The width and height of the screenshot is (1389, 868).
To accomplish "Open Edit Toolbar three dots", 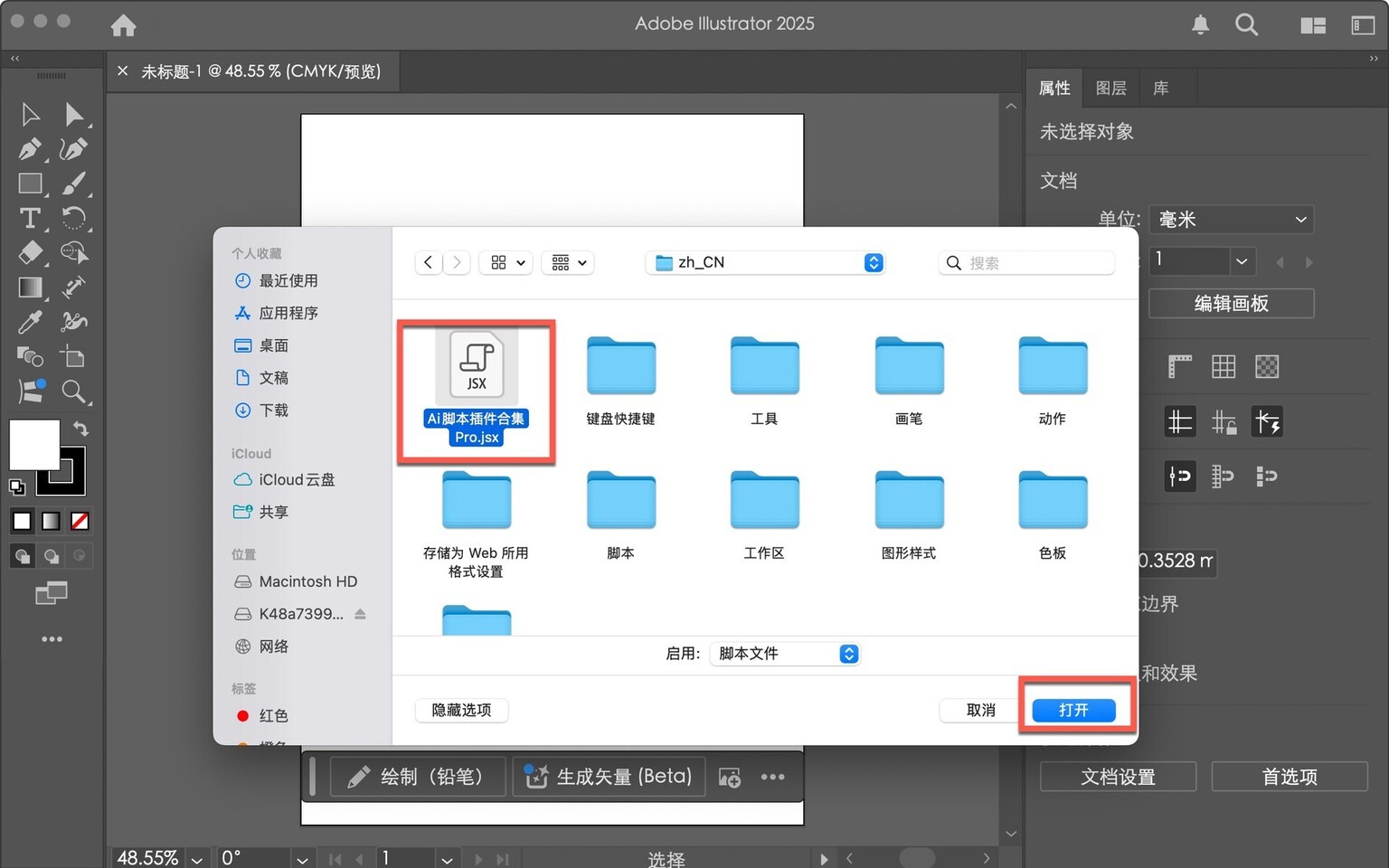I will click(52, 639).
